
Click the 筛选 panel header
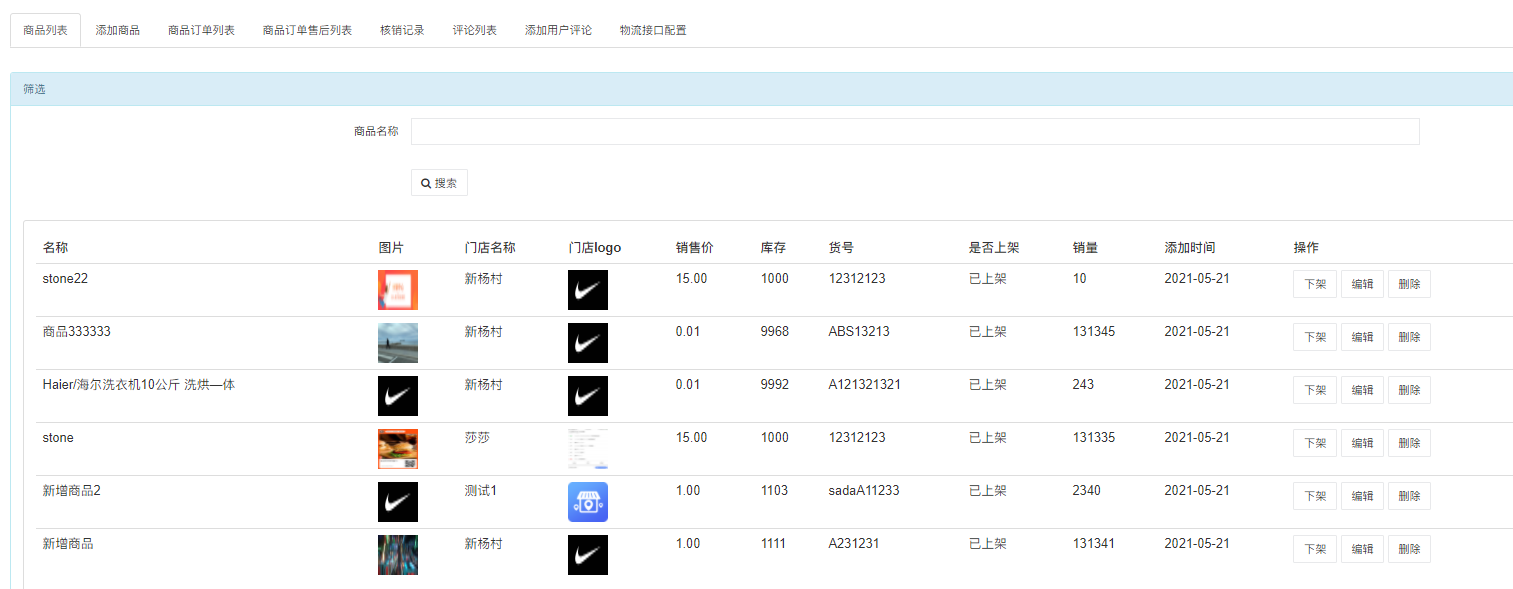[761, 89]
